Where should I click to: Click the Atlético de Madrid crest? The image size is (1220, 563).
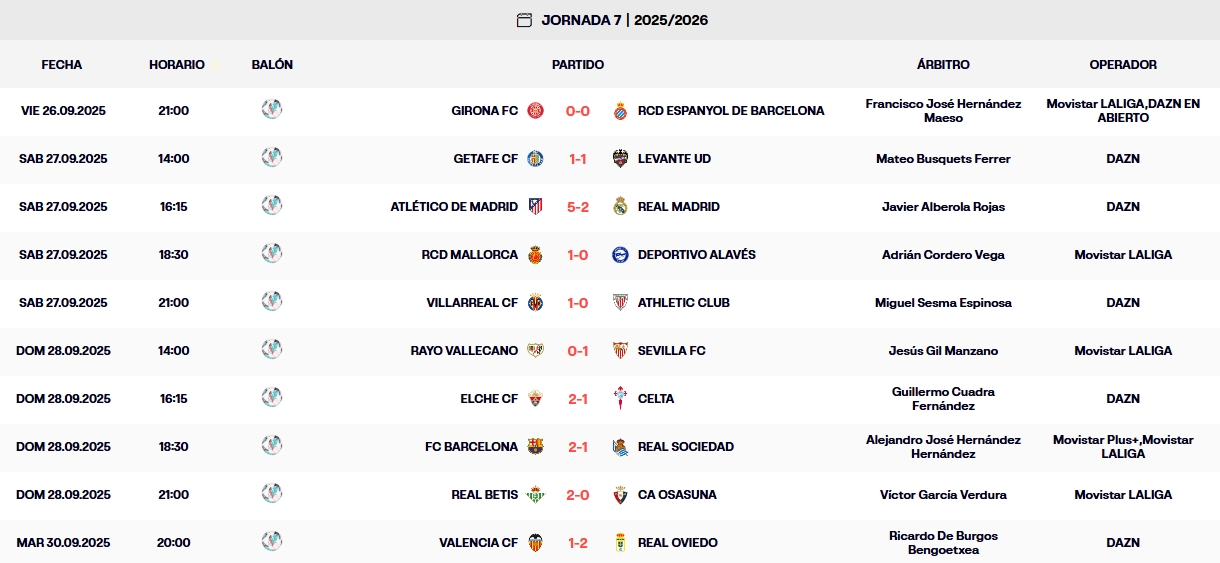tap(536, 207)
